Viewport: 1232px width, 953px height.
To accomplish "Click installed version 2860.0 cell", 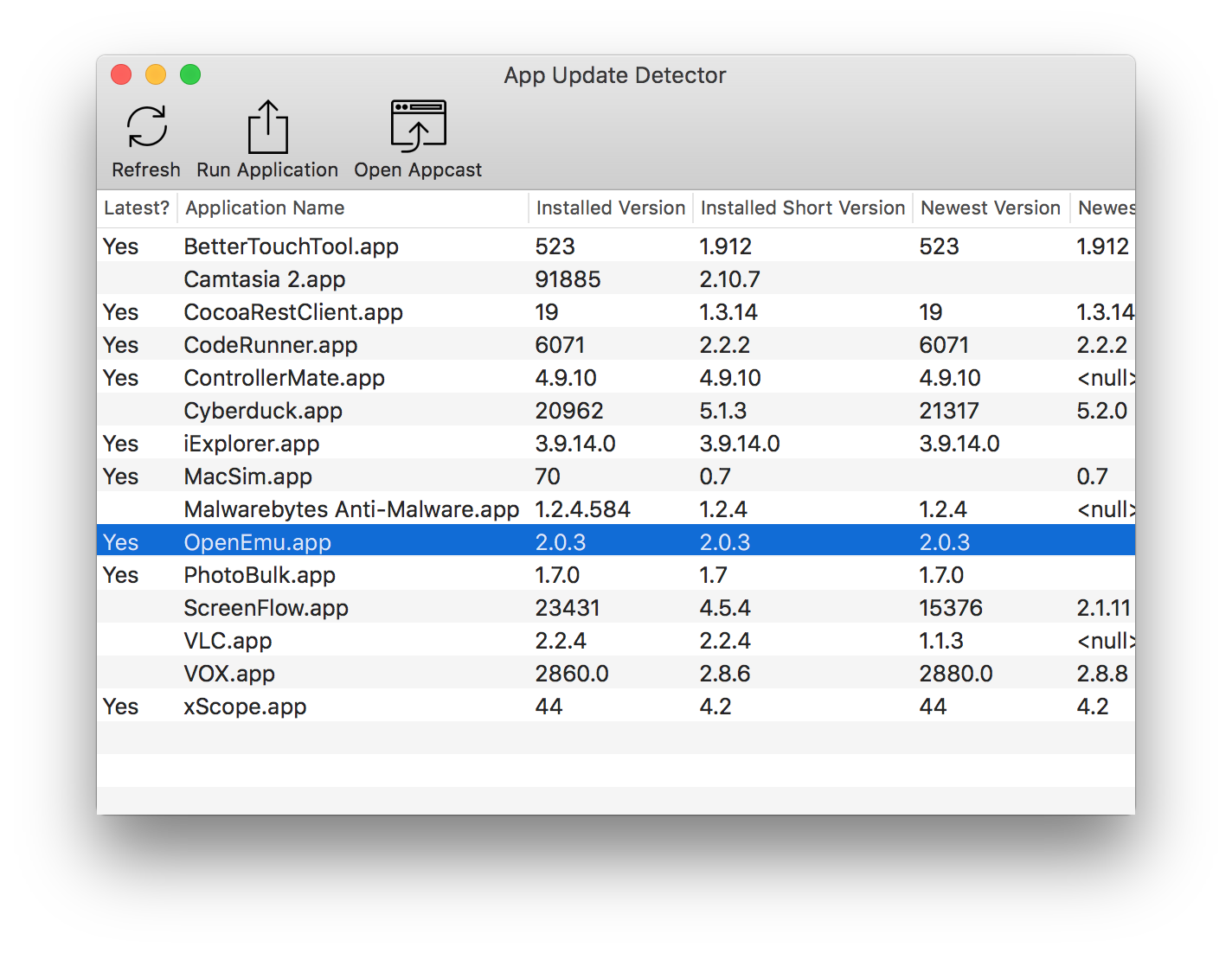I will point(572,674).
